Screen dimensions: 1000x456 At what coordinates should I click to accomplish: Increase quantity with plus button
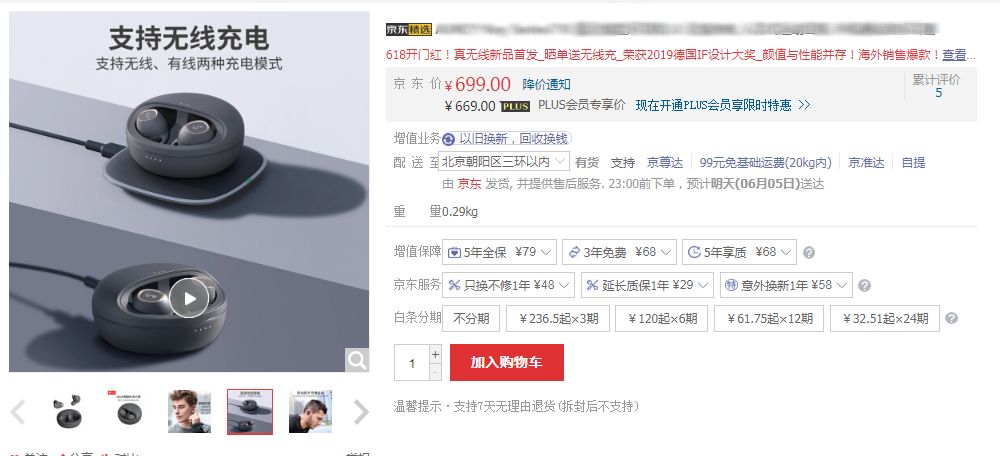pos(436,354)
